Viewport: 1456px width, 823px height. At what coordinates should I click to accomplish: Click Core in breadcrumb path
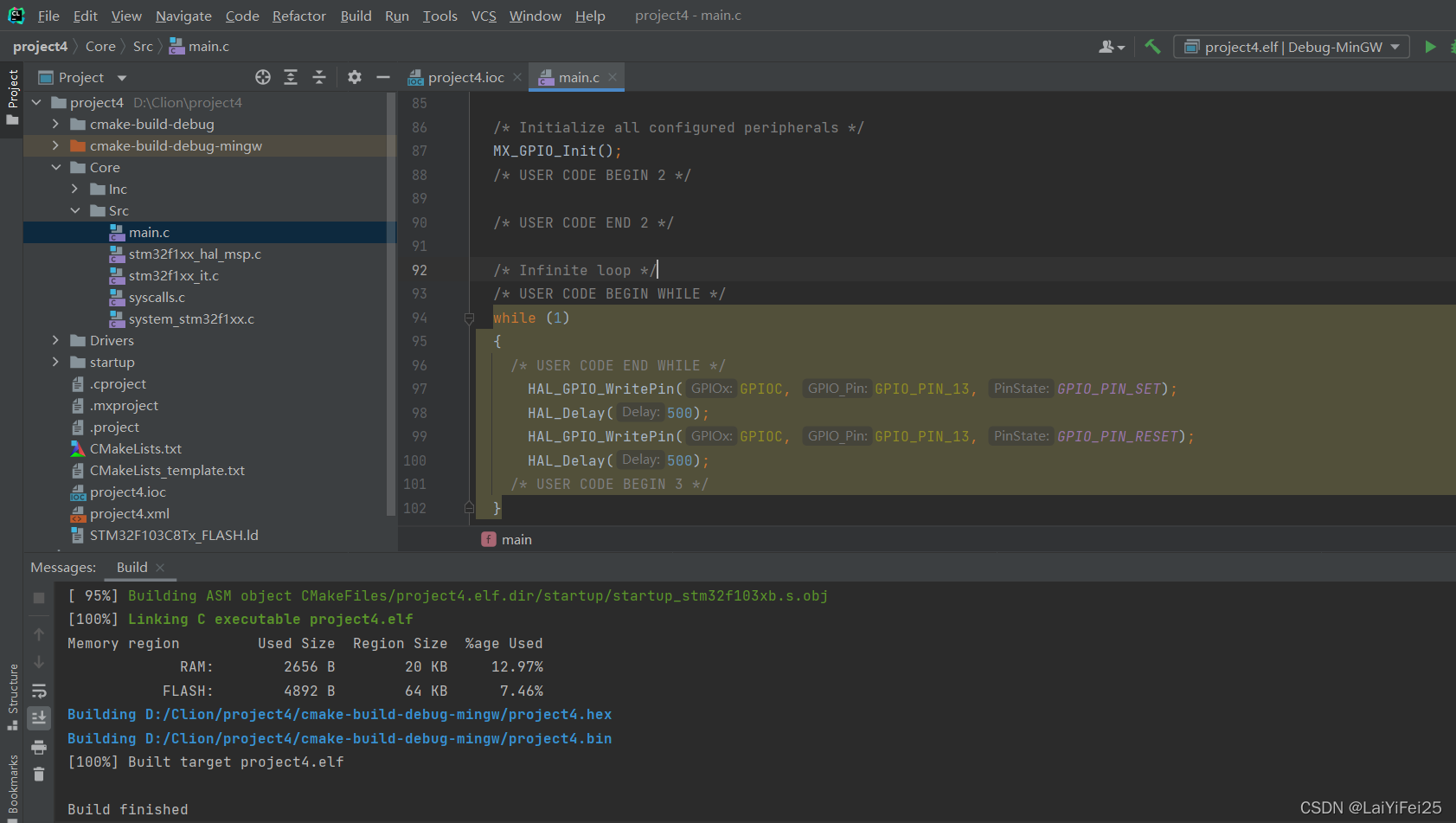click(x=100, y=47)
